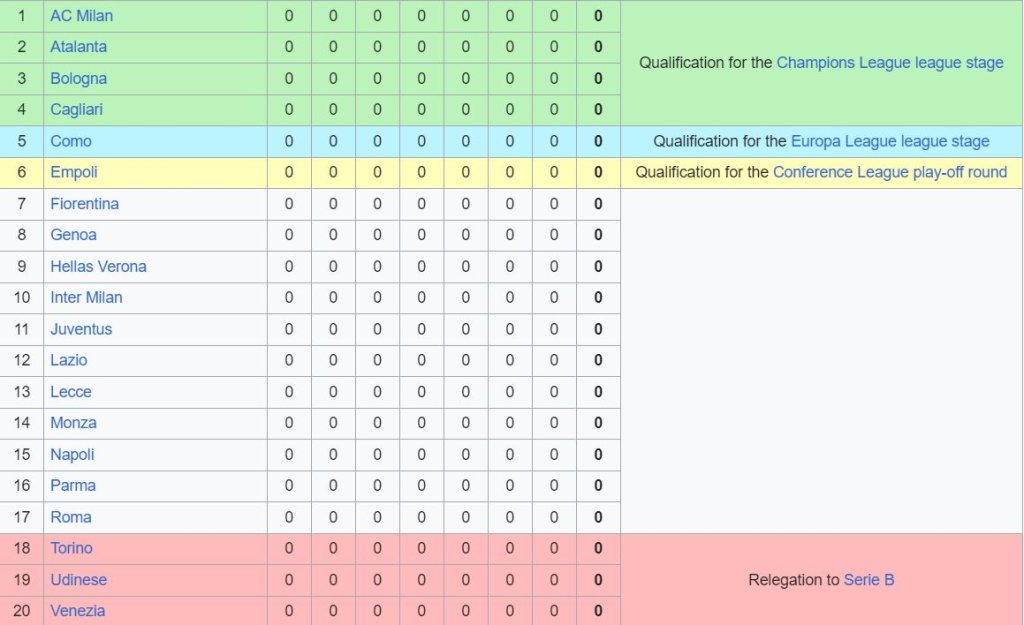Select the Cagliari link in the table

point(76,110)
